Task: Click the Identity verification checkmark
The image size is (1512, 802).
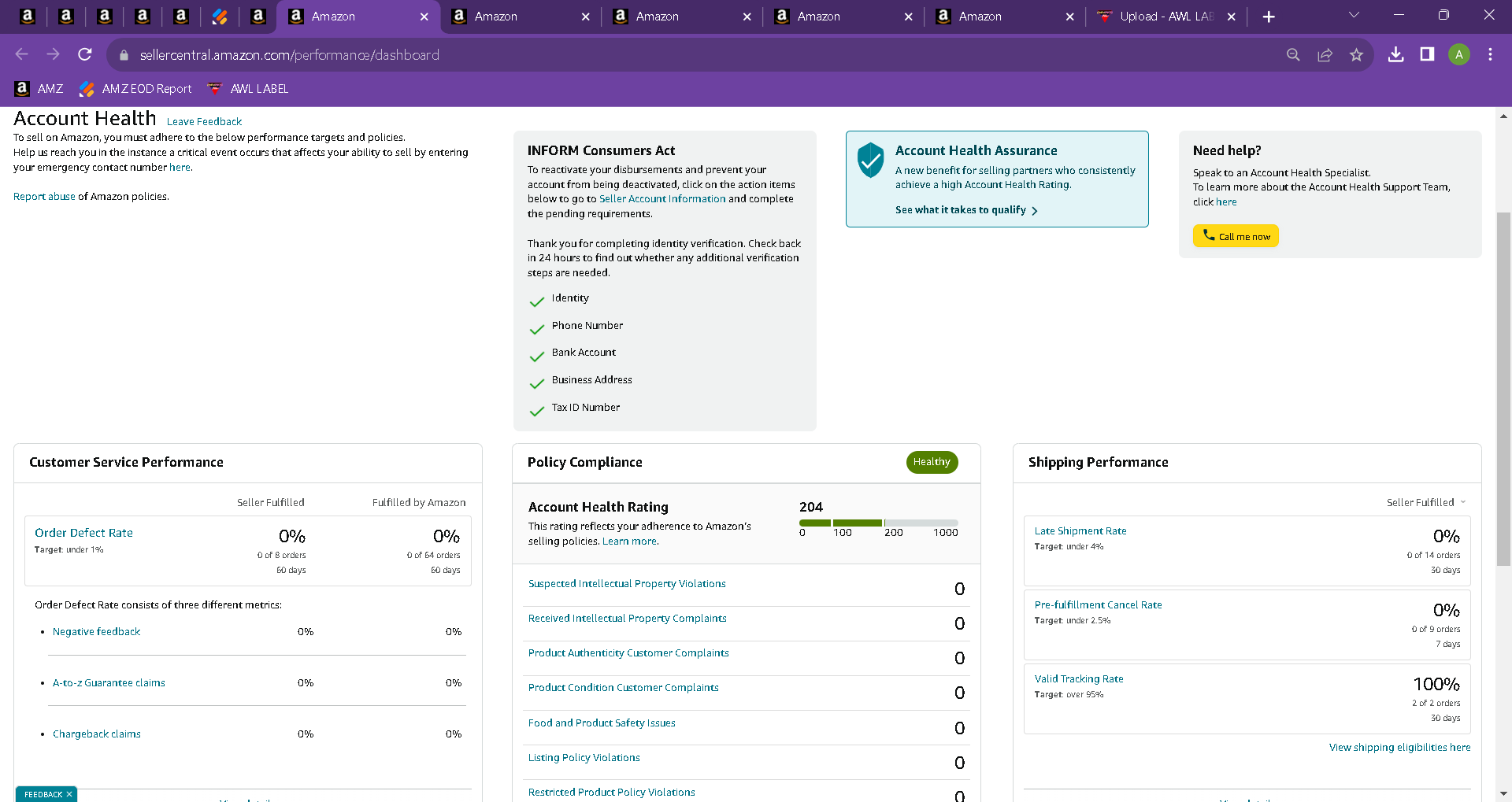Action: [537, 302]
